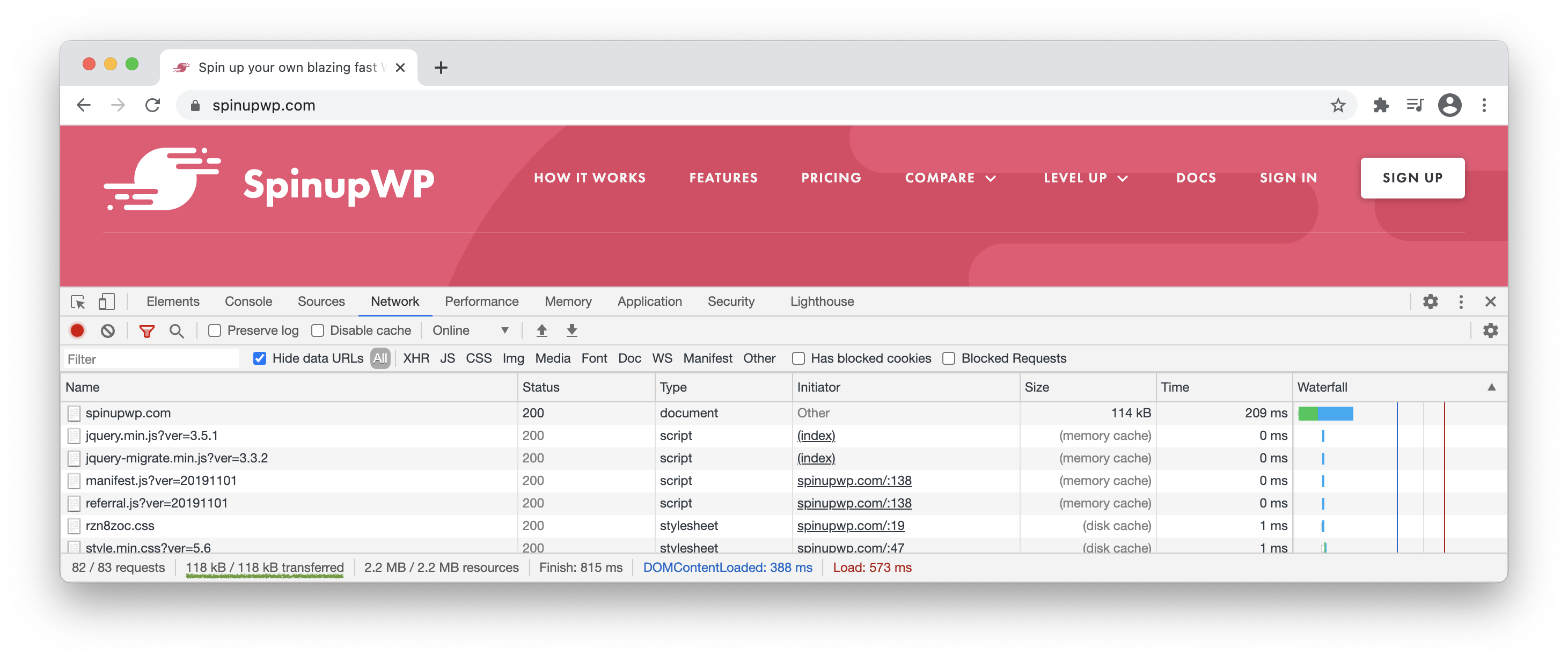Image resolution: width=1568 pixels, height=662 pixels.
Task: Open DevTools settings gear
Action: tap(1431, 301)
